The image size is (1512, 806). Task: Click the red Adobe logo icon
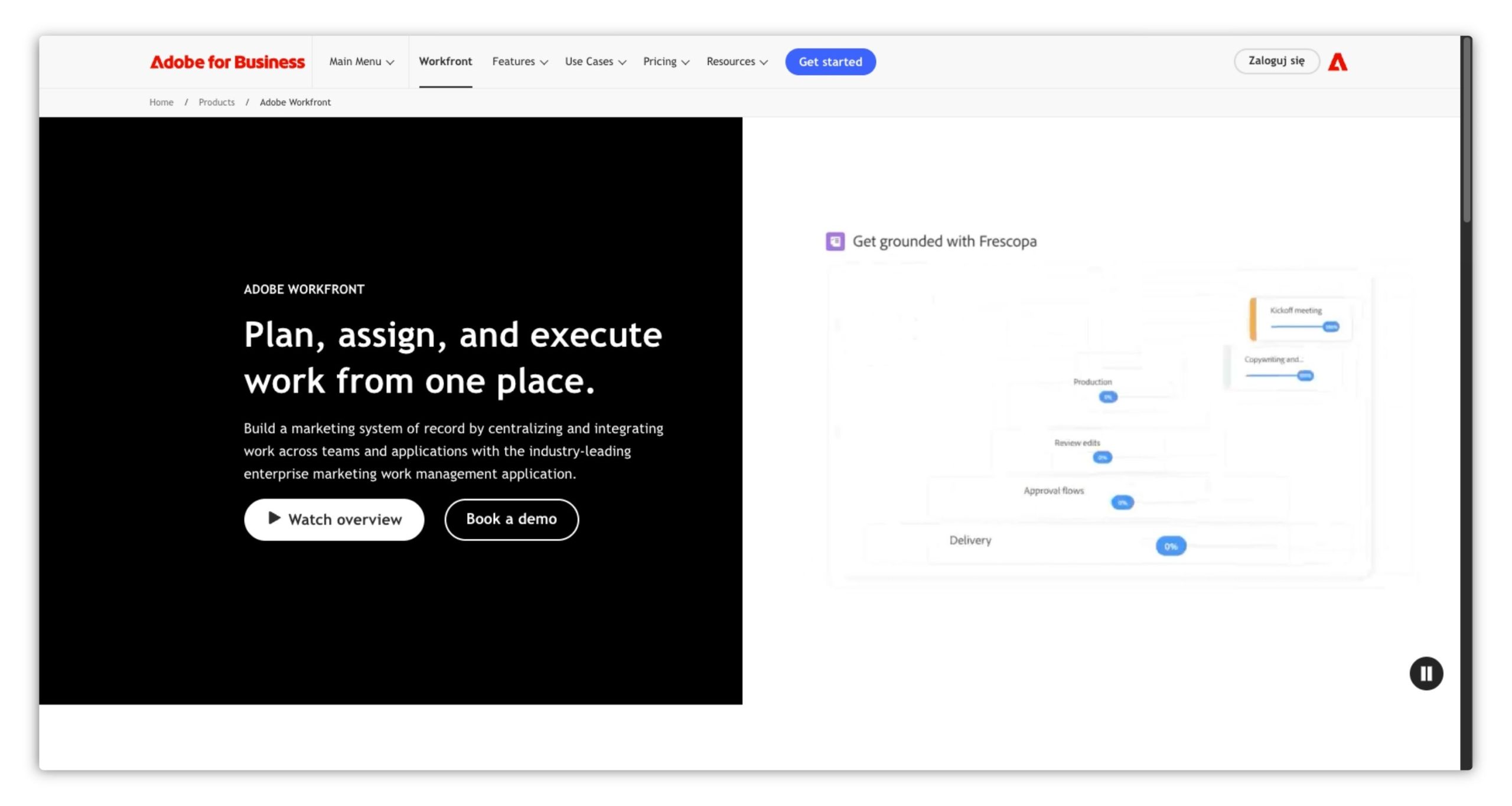coord(1337,61)
